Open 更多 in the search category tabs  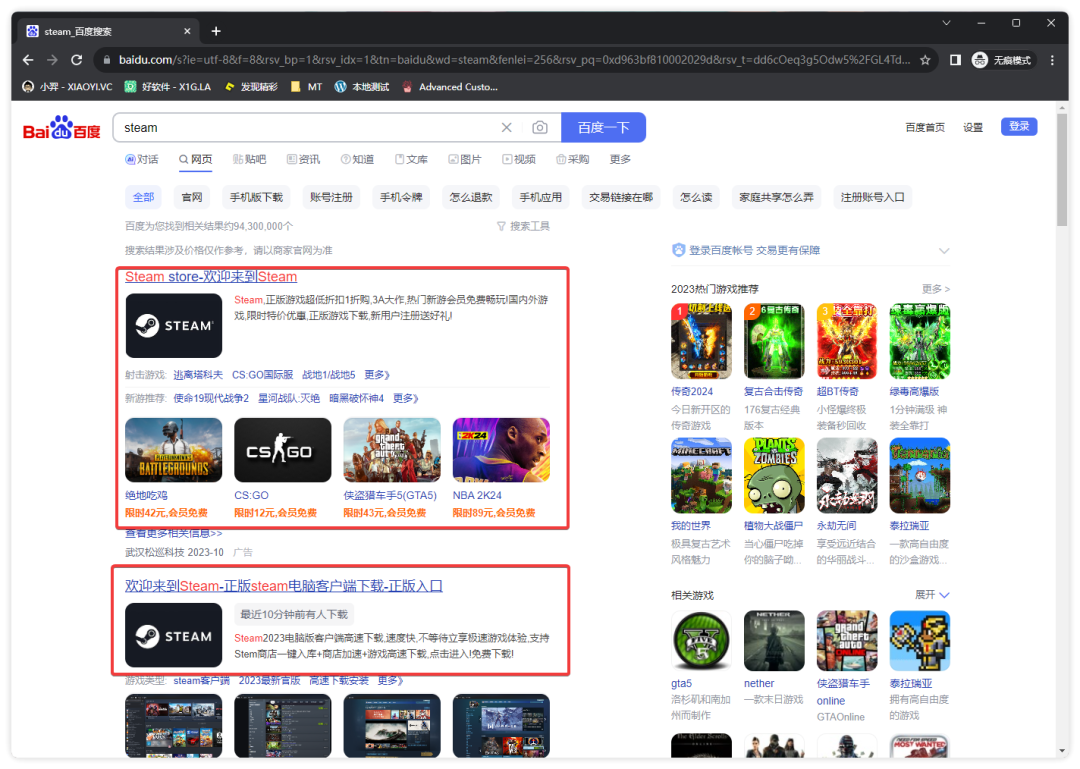pyautogui.click(x=620, y=160)
